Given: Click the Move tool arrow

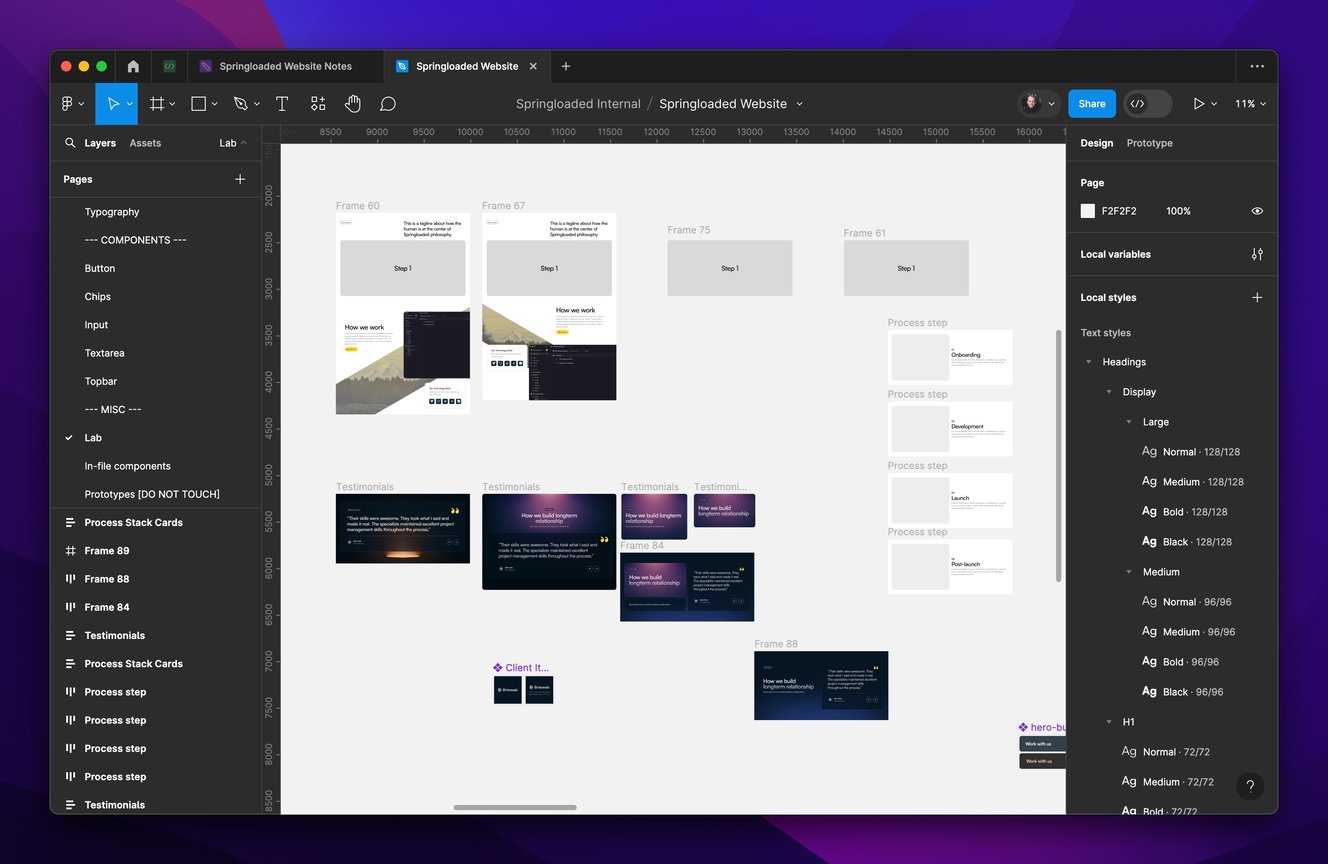Looking at the screenshot, I should point(113,104).
